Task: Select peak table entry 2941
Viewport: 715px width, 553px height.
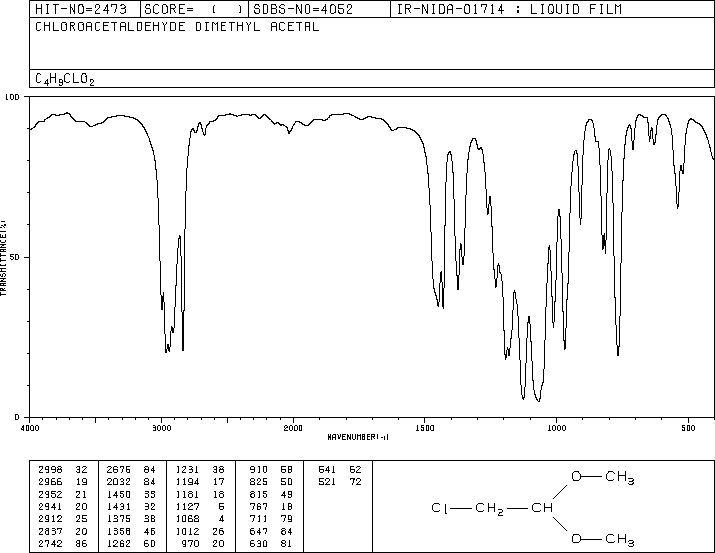Action: coord(62,506)
